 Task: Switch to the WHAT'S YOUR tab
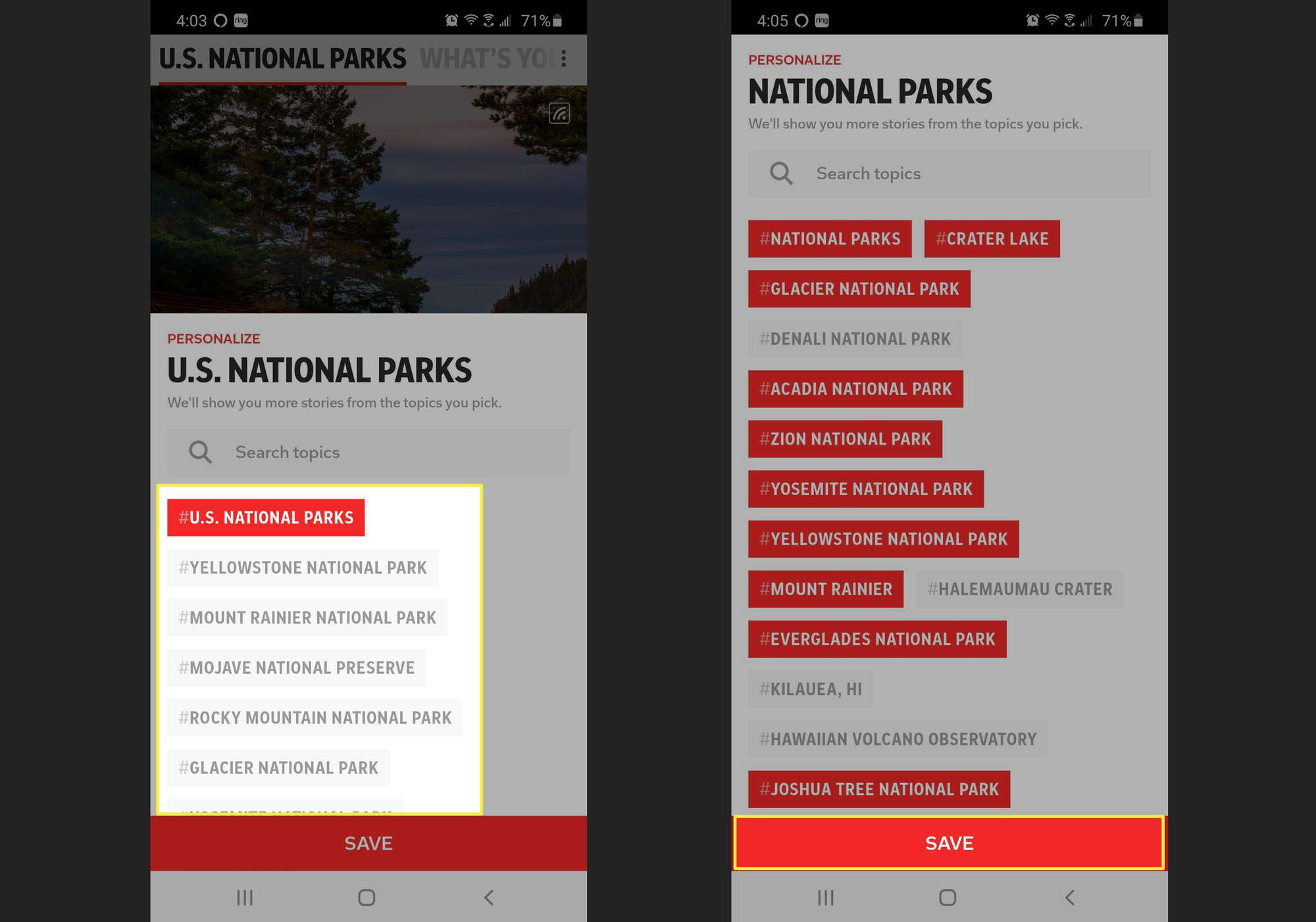tap(488, 59)
